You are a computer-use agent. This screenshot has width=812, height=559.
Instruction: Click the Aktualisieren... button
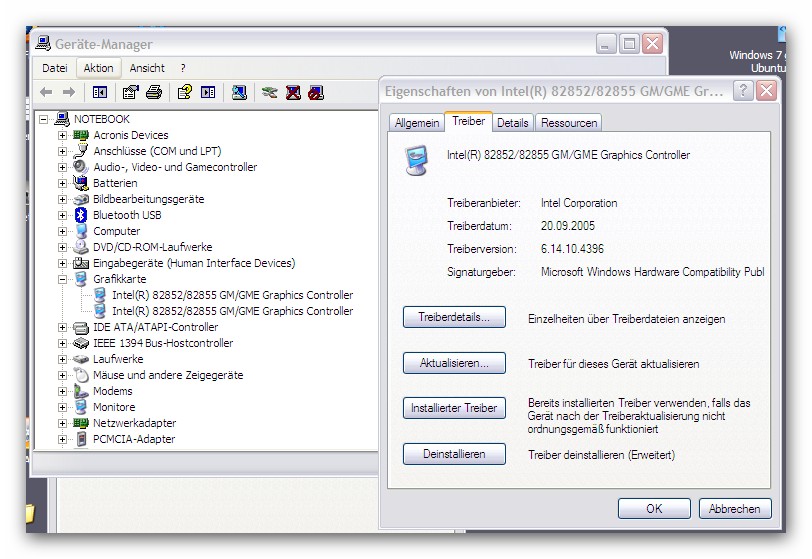(x=454, y=363)
